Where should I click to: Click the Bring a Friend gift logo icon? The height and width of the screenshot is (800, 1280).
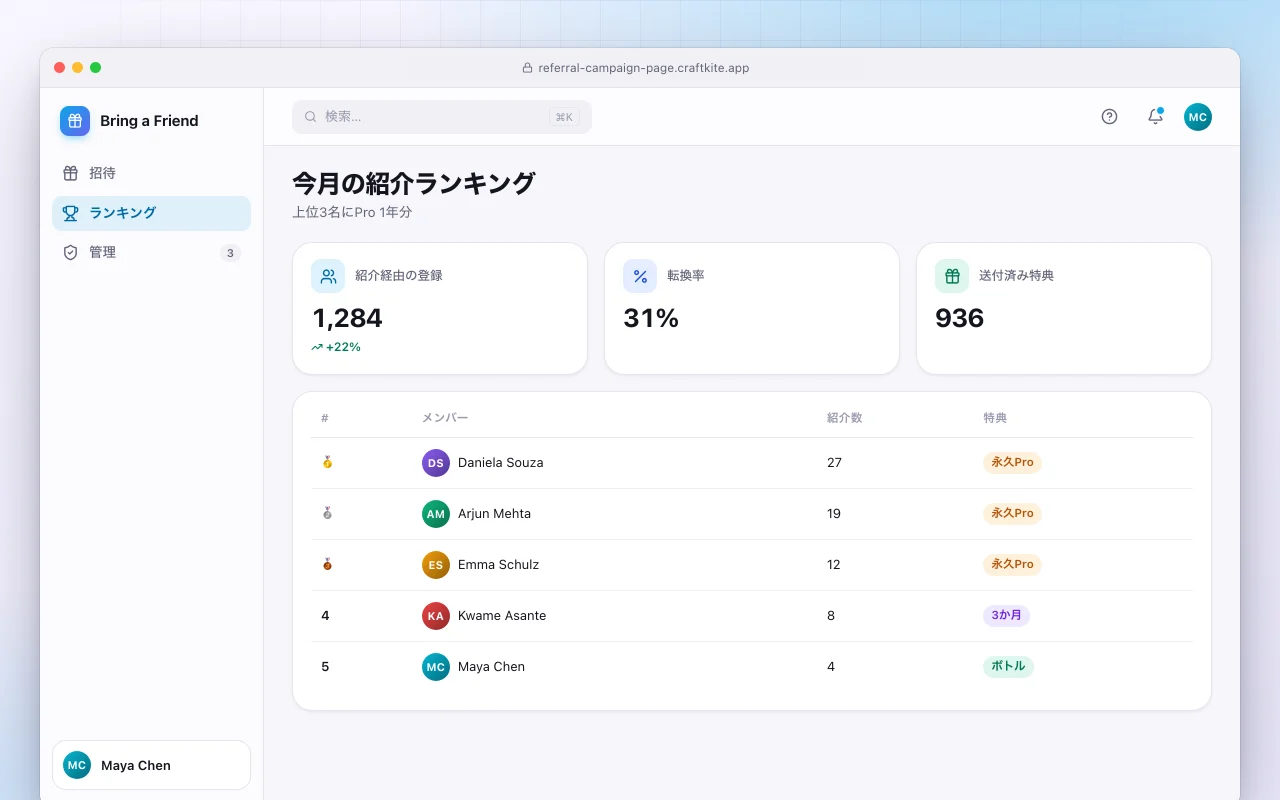pos(75,121)
